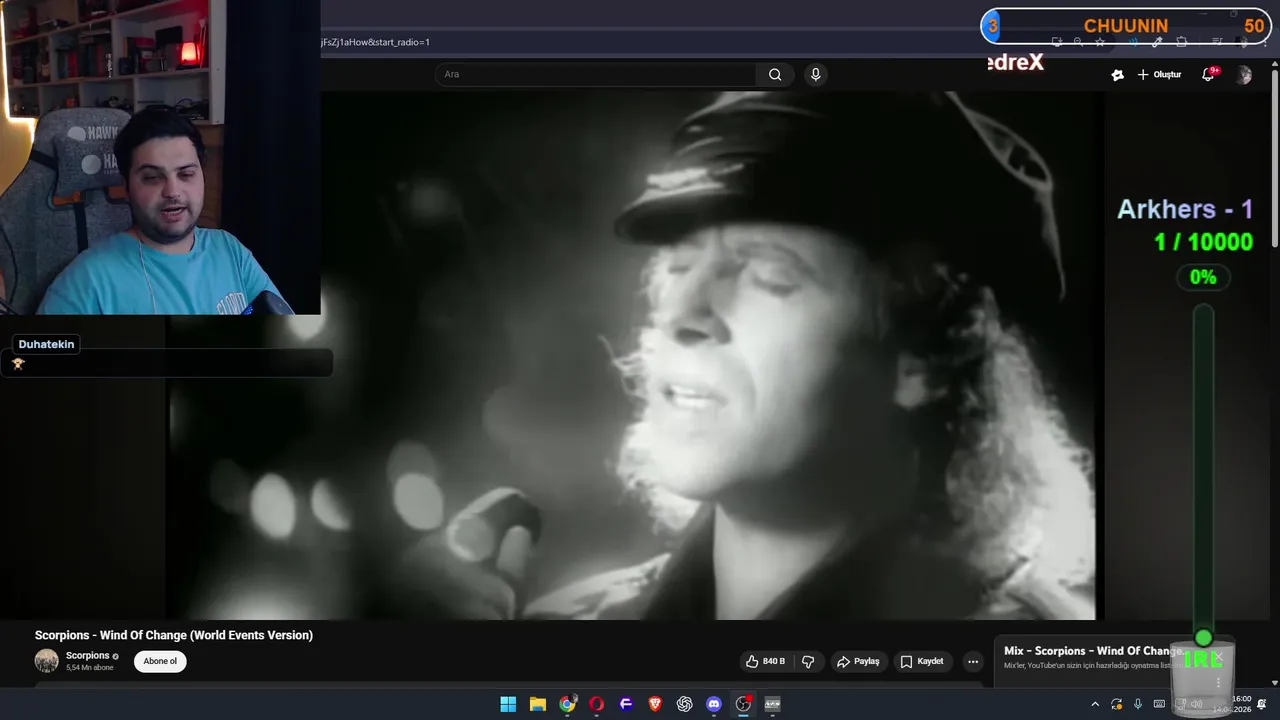This screenshot has height=720, width=1280.
Task: Open the eyedropper extension icon
Action: coord(1157,42)
